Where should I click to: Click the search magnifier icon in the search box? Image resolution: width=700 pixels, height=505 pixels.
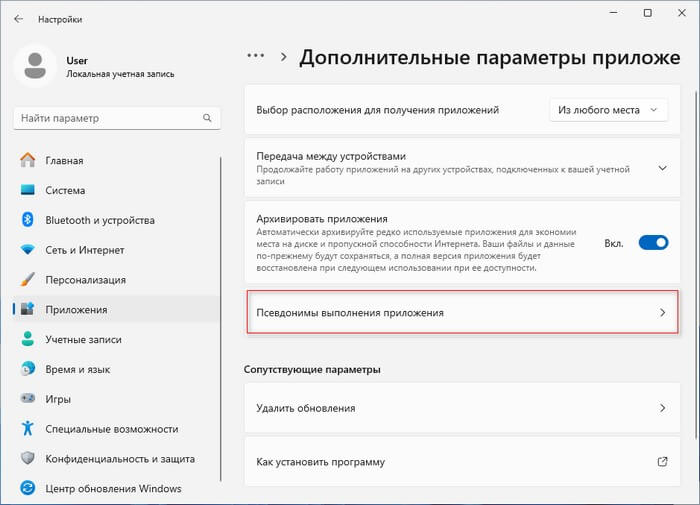coord(205,119)
